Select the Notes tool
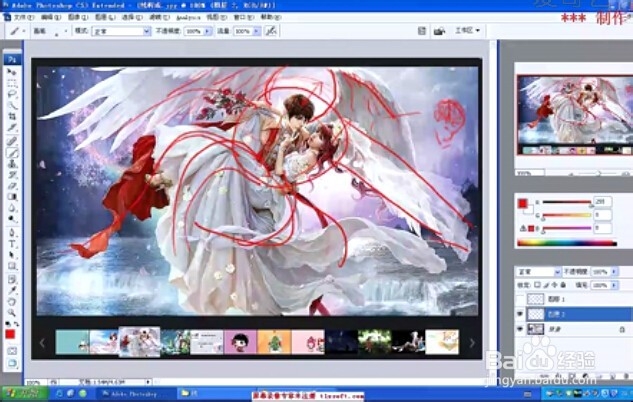 click(x=12, y=279)
